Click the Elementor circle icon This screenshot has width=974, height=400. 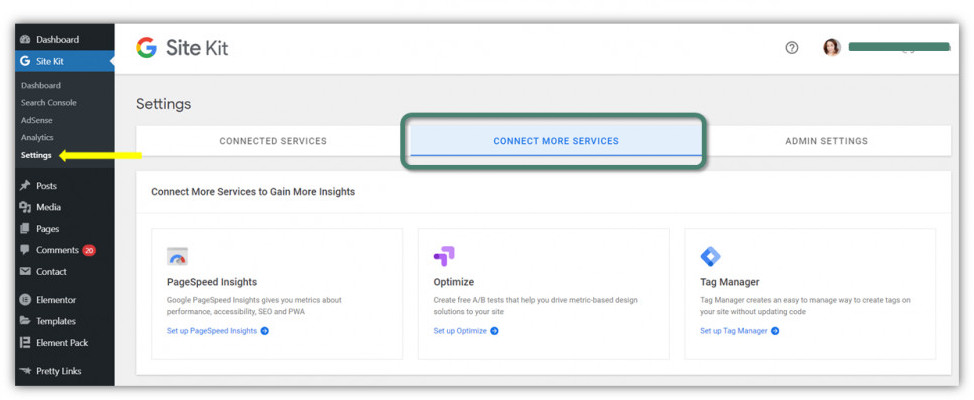click(25, 299)
